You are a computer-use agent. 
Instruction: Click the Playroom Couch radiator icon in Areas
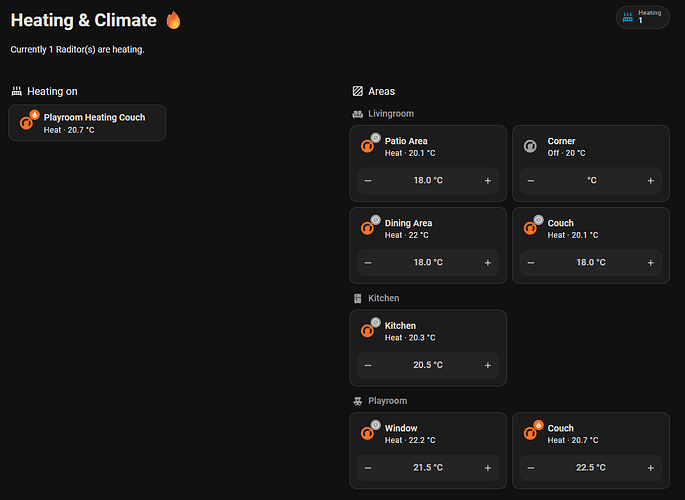click(530, 433)
